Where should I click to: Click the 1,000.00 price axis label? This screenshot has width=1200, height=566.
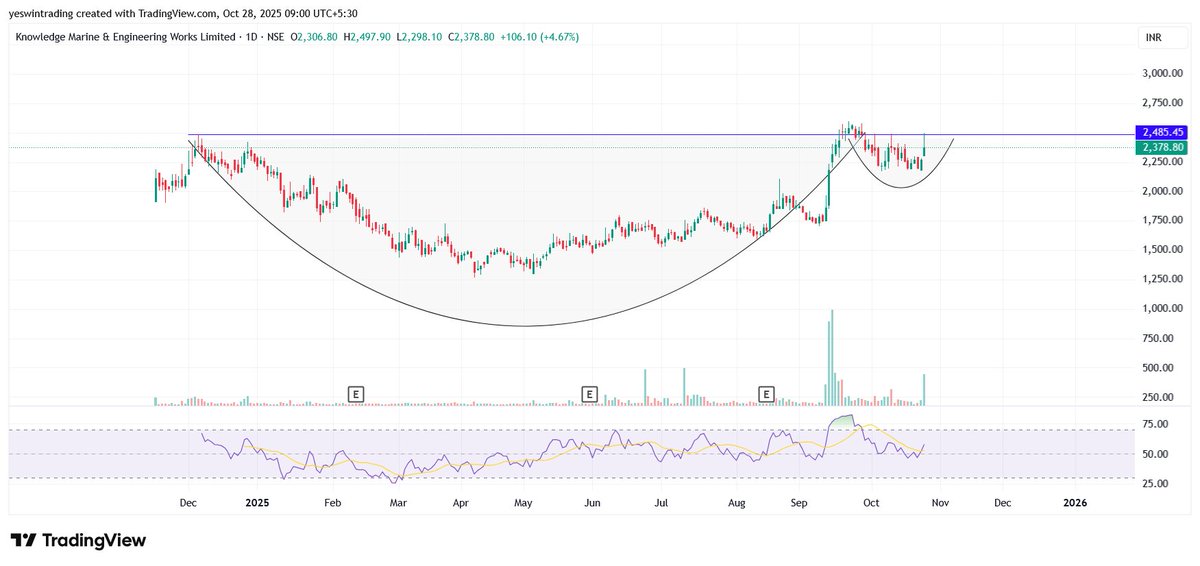coord(1165,309)
